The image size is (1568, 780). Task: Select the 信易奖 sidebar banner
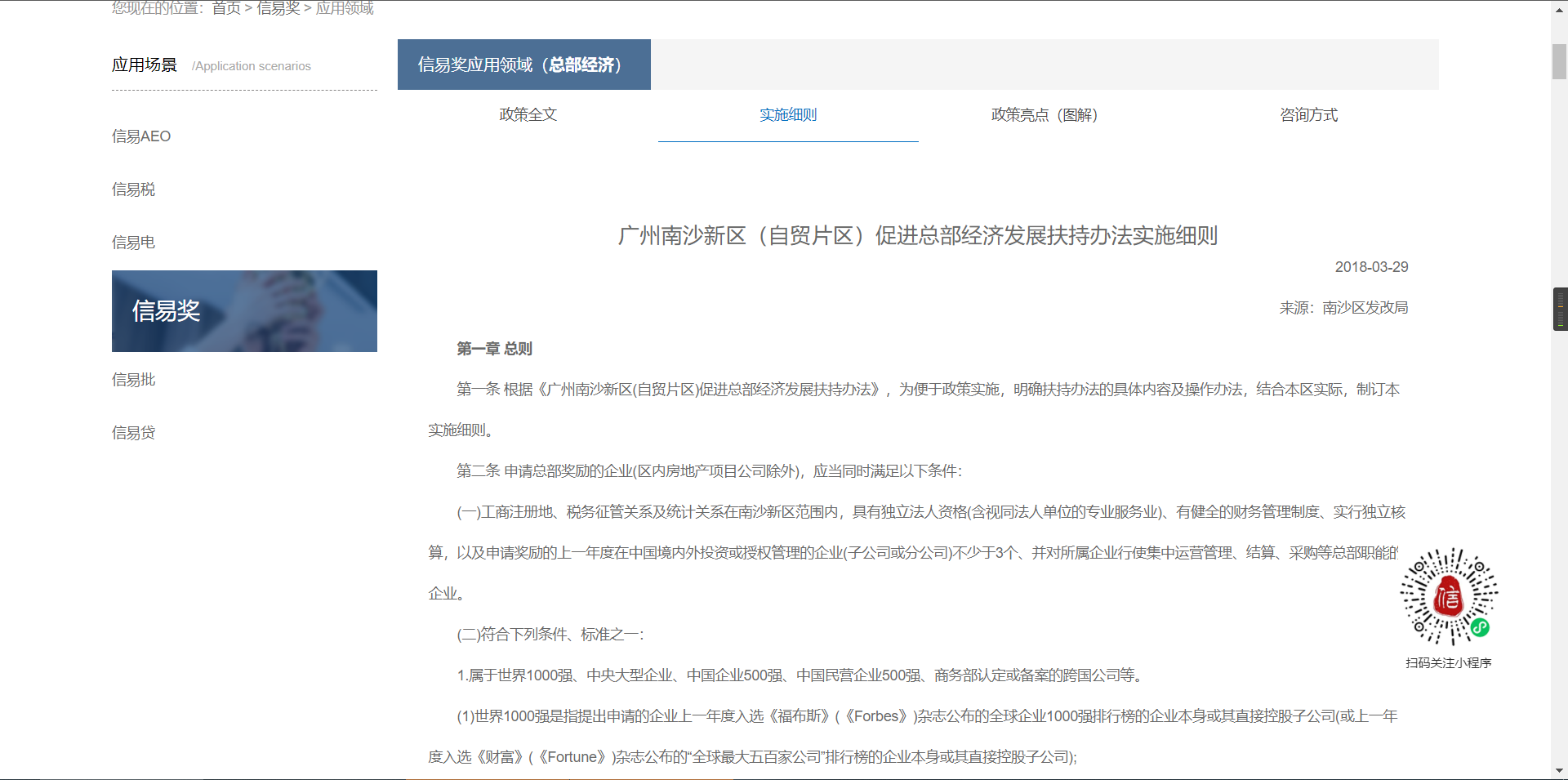pyautogui.click(x=244, y=311)
